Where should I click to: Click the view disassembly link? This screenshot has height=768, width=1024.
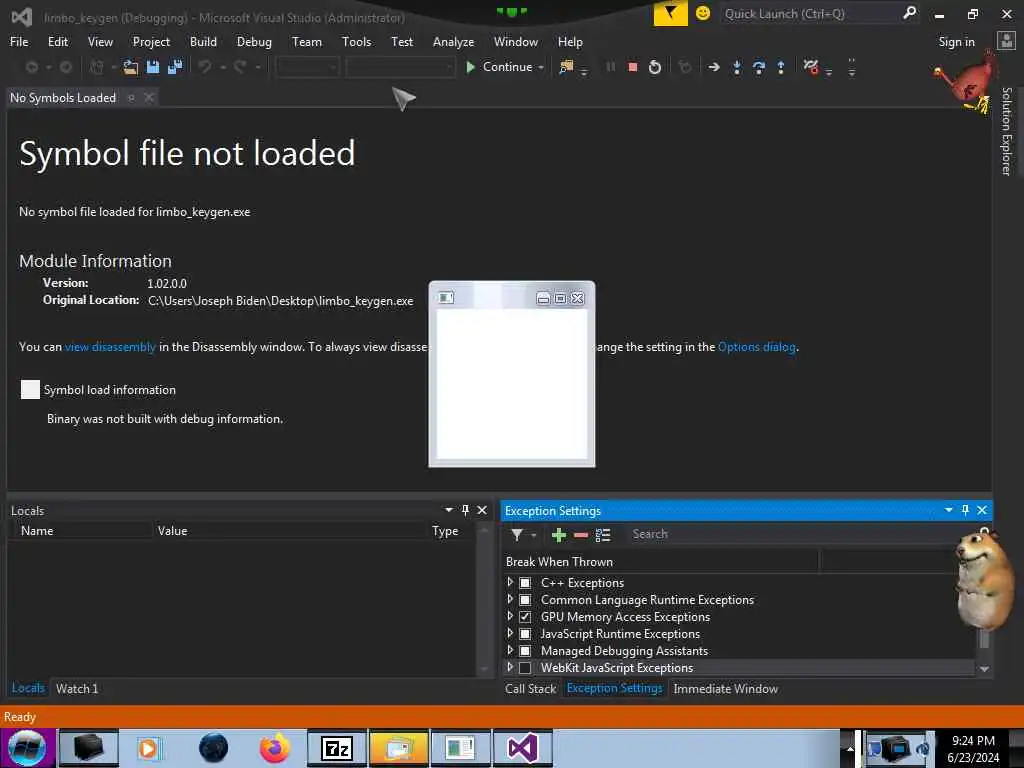tap(110, 347)
